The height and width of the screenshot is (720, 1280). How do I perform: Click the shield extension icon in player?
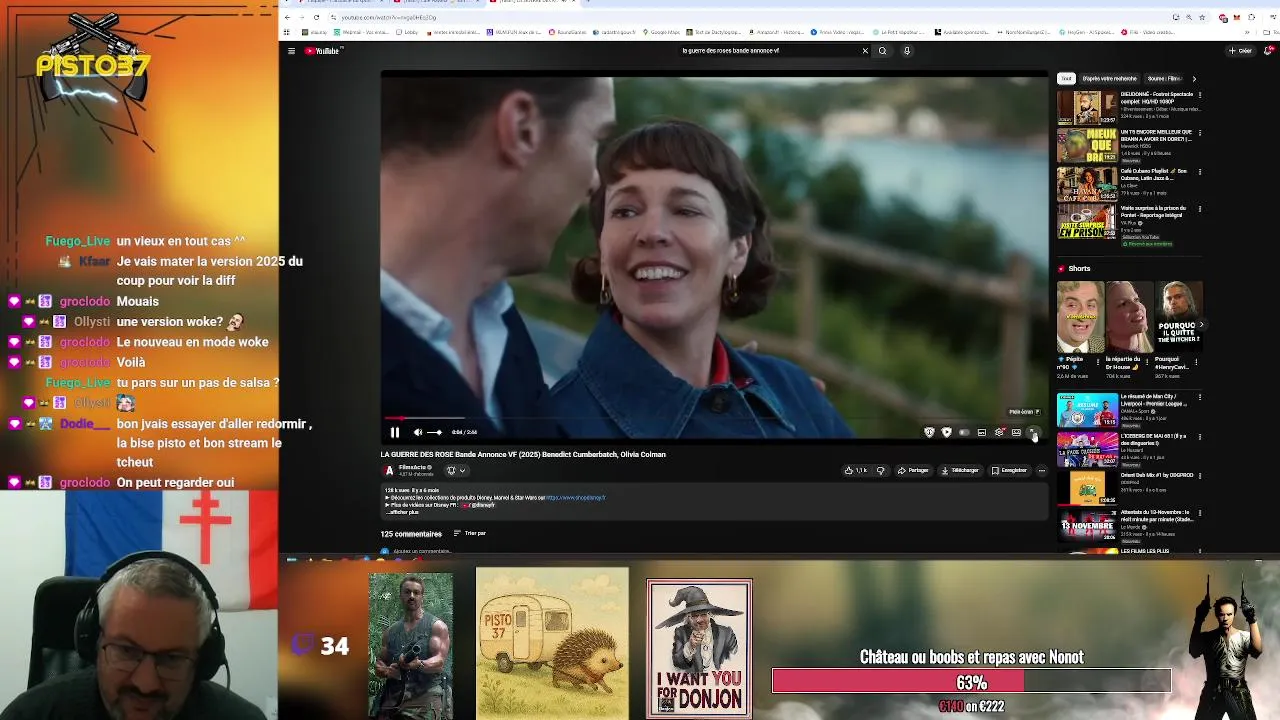[929, 432]
